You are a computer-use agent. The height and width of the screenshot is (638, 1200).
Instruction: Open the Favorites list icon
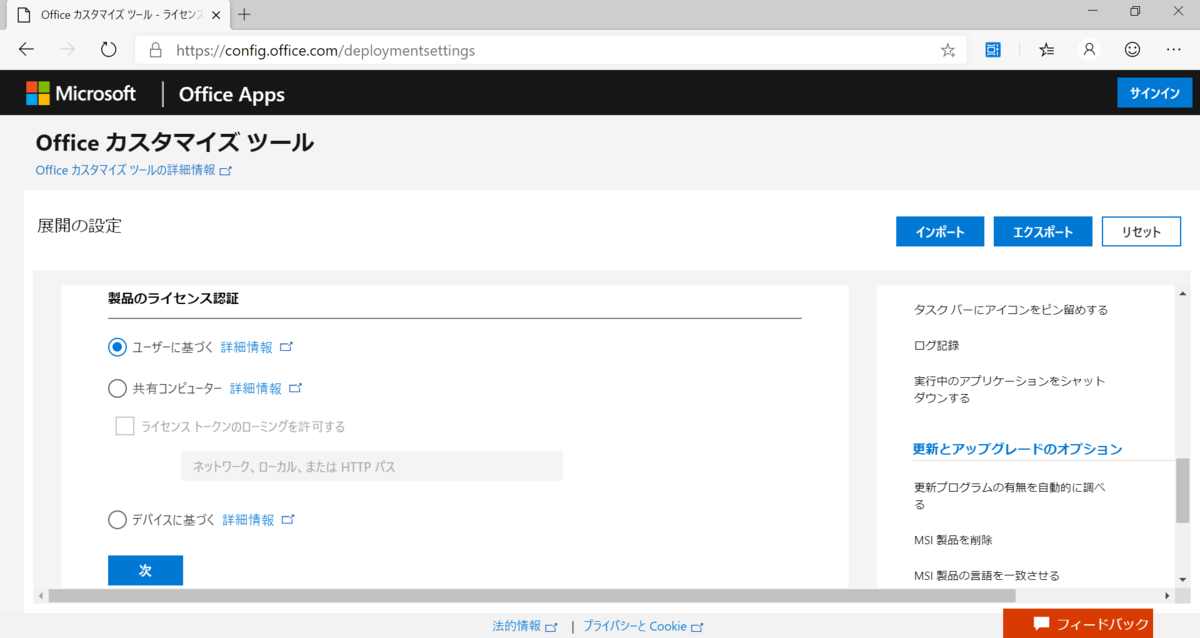click(x=1046, y=49)
